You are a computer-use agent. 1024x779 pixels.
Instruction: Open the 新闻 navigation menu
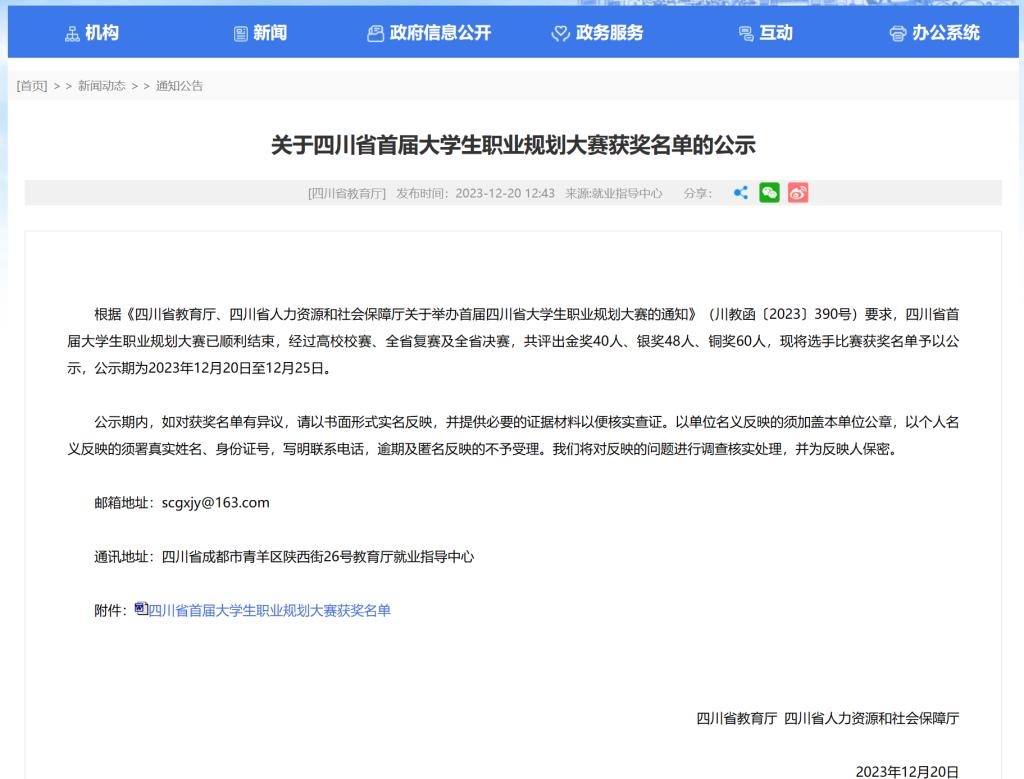(x=260, y=33)
